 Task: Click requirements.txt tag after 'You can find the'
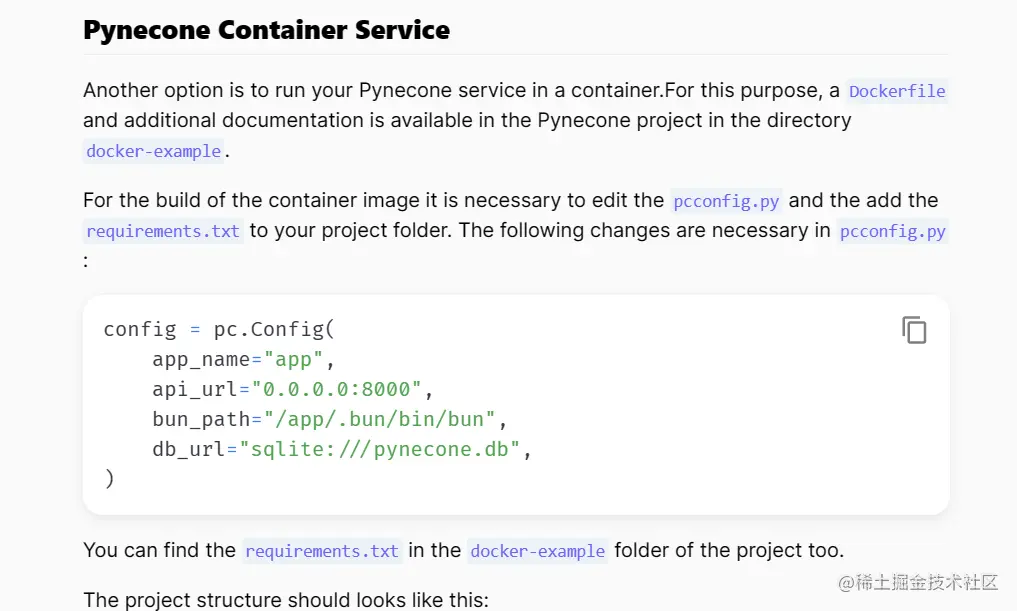click(322, 551)
